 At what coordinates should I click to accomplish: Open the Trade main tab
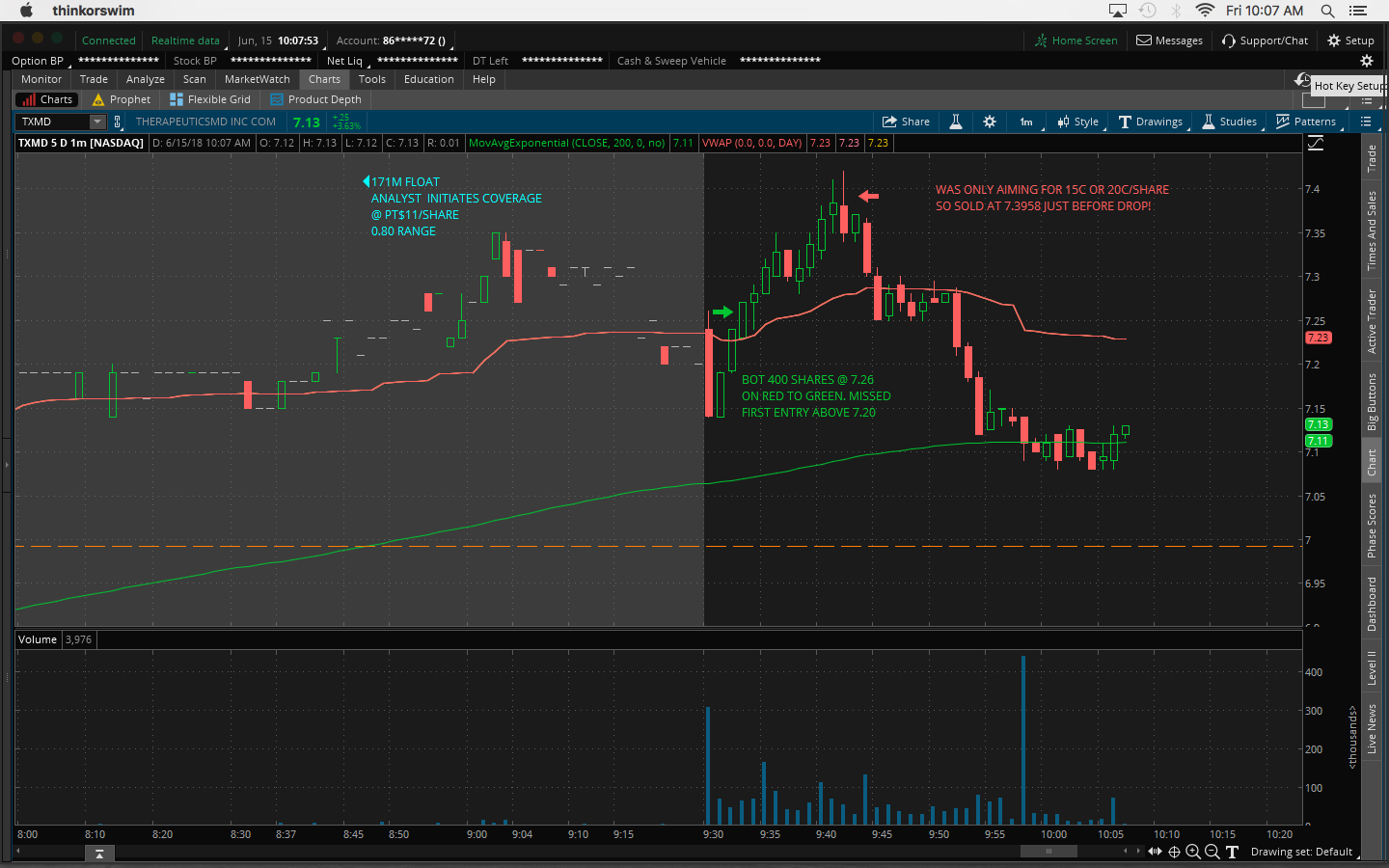(94, 79)
